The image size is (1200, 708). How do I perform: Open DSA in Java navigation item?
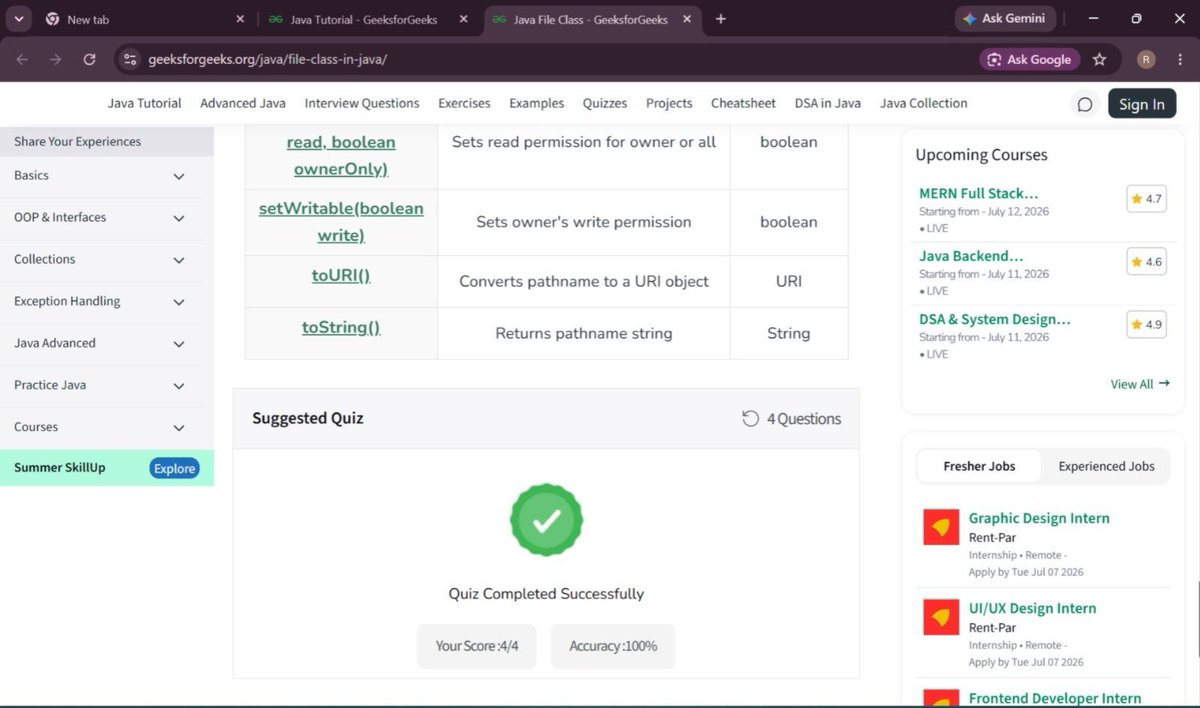tap(828, 103)
